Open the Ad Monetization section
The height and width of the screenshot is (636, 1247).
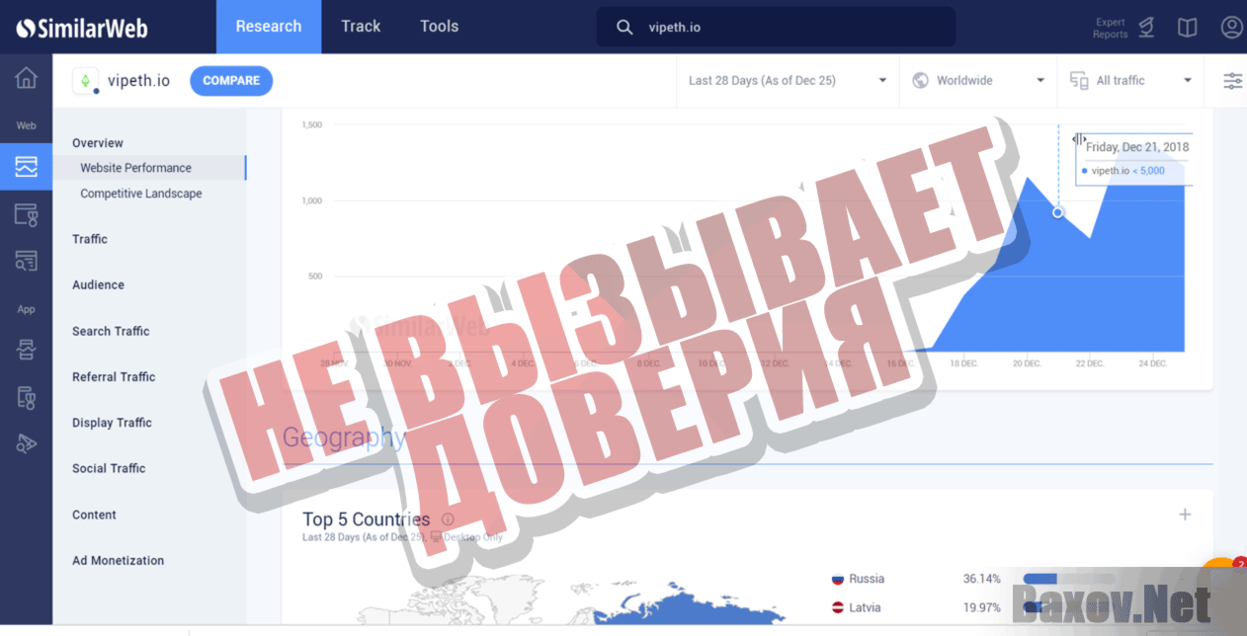118,561
